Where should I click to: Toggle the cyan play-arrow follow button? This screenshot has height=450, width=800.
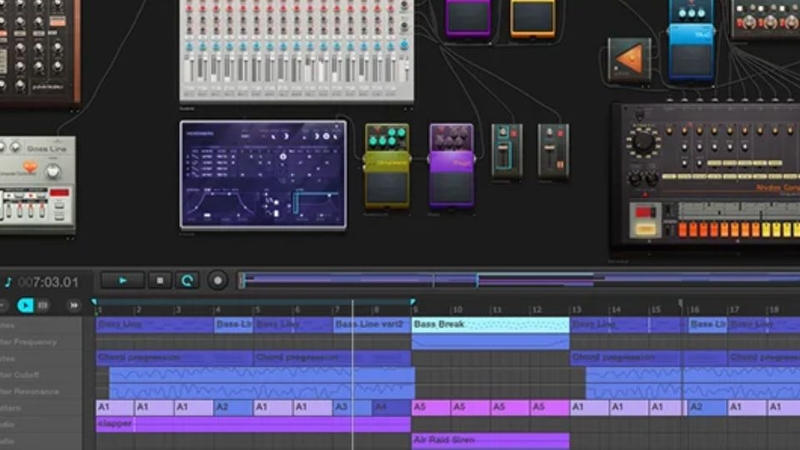point(25,305)
